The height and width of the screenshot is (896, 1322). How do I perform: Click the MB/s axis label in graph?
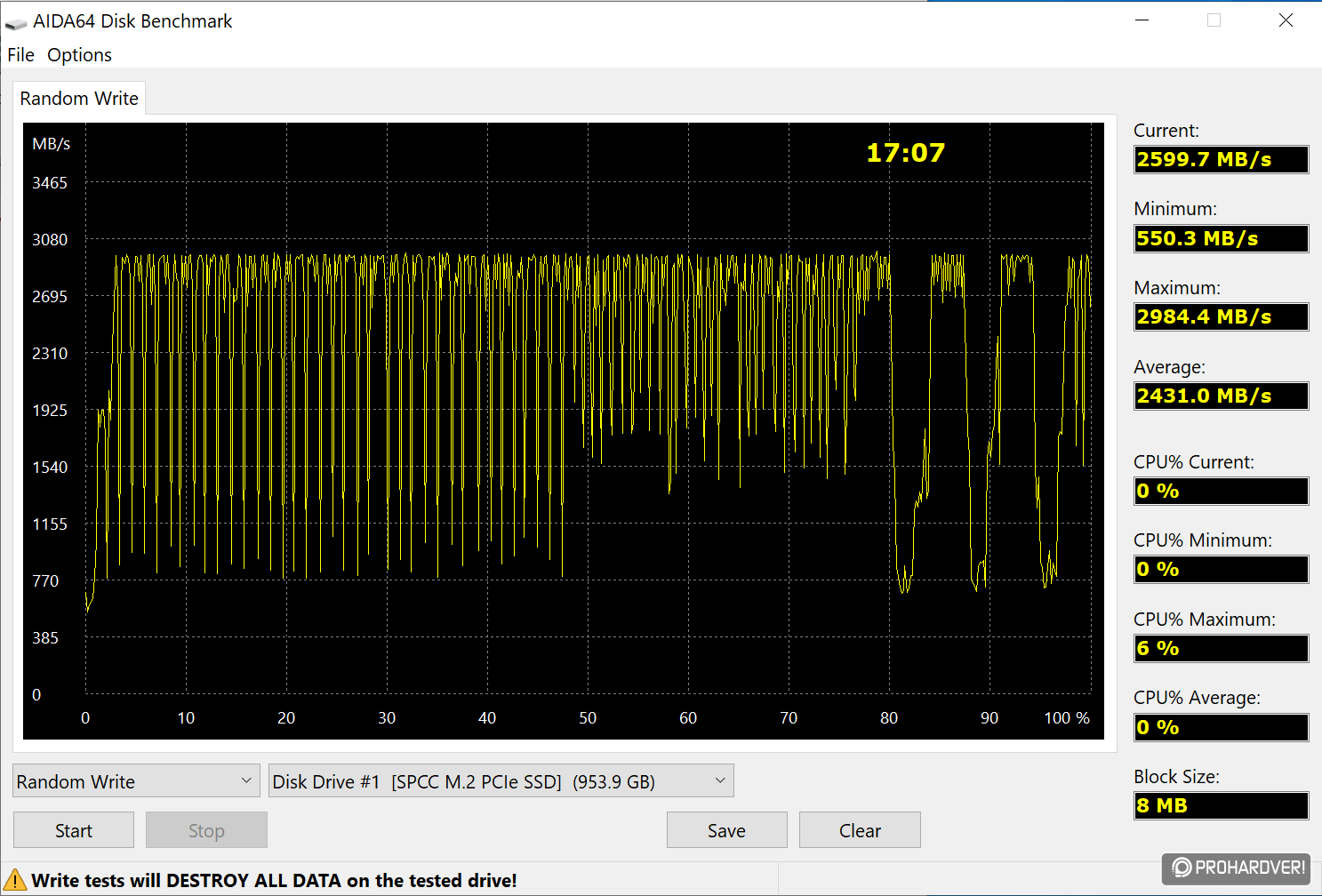51,144
